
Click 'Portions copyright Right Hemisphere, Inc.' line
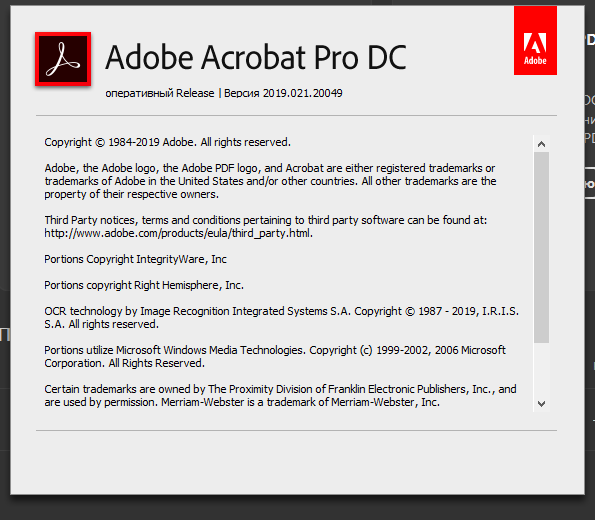pos(144,285)
